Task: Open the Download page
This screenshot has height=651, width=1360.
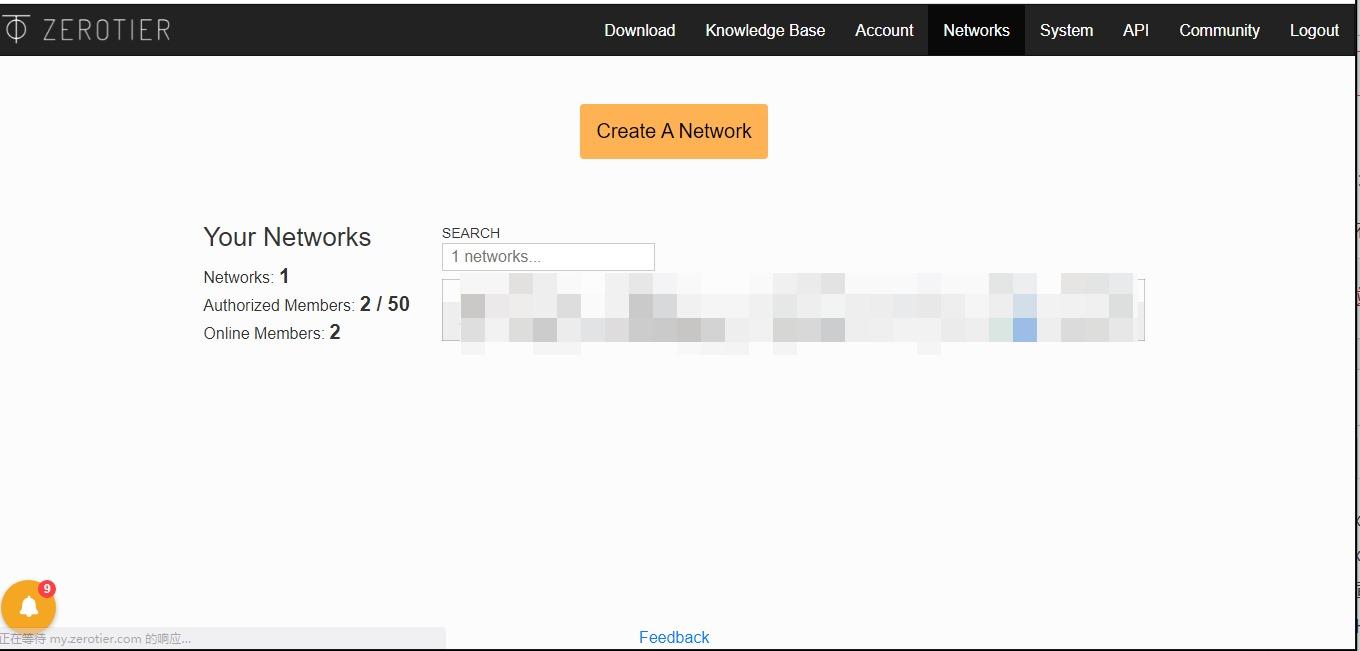Action: [x=640, y=30]
